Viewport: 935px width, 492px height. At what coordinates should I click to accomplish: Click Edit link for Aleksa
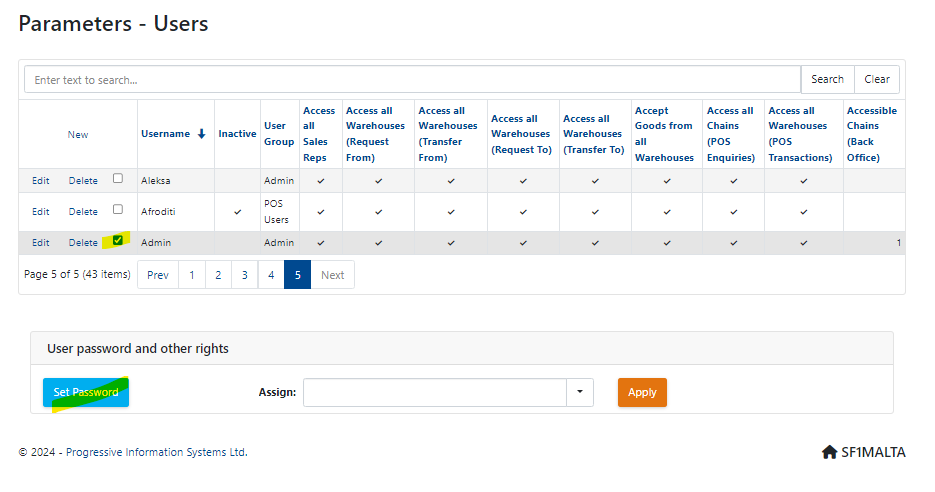coord(40,181)
